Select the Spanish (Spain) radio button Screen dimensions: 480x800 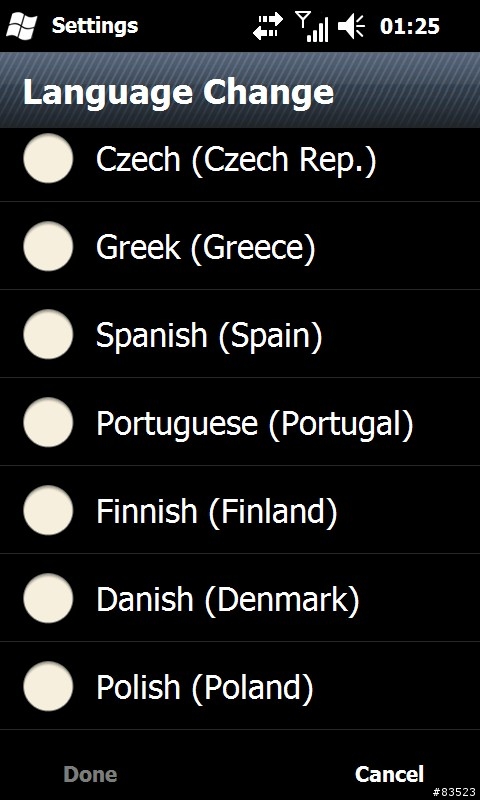(48, 334)
